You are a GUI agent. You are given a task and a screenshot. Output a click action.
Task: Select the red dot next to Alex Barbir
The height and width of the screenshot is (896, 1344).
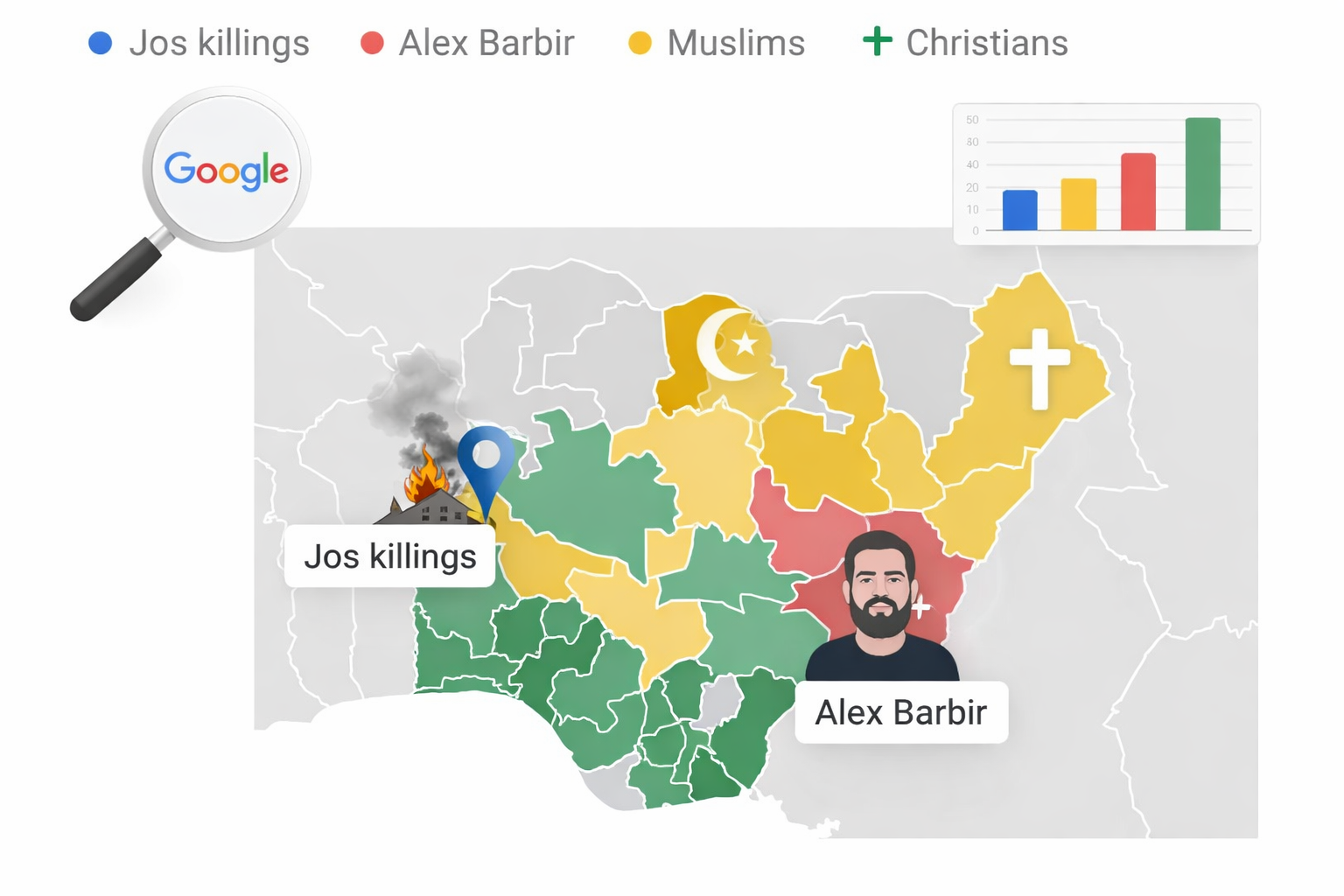coord(372,43)
